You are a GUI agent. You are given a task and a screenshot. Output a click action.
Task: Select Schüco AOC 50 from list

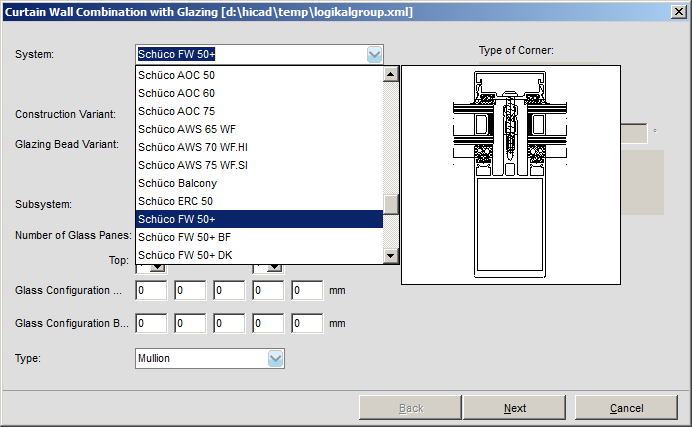259,75
